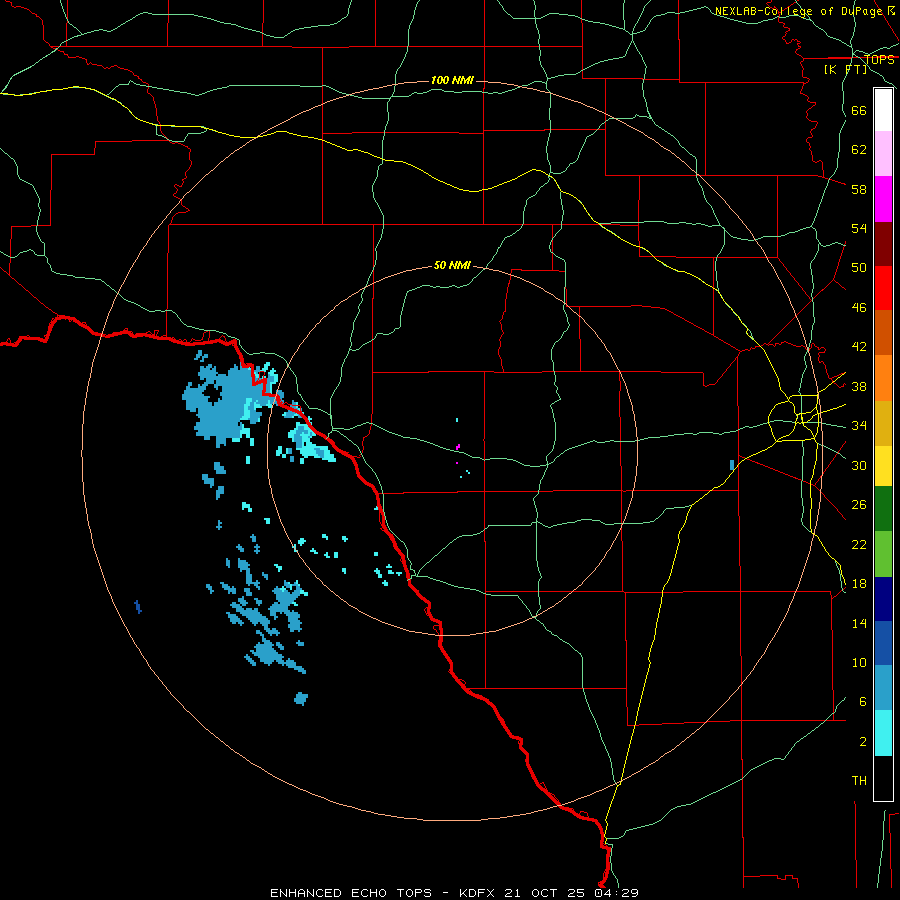Click the legend value '54'
This screenshot has height=900, width=900.
point(859,228)
